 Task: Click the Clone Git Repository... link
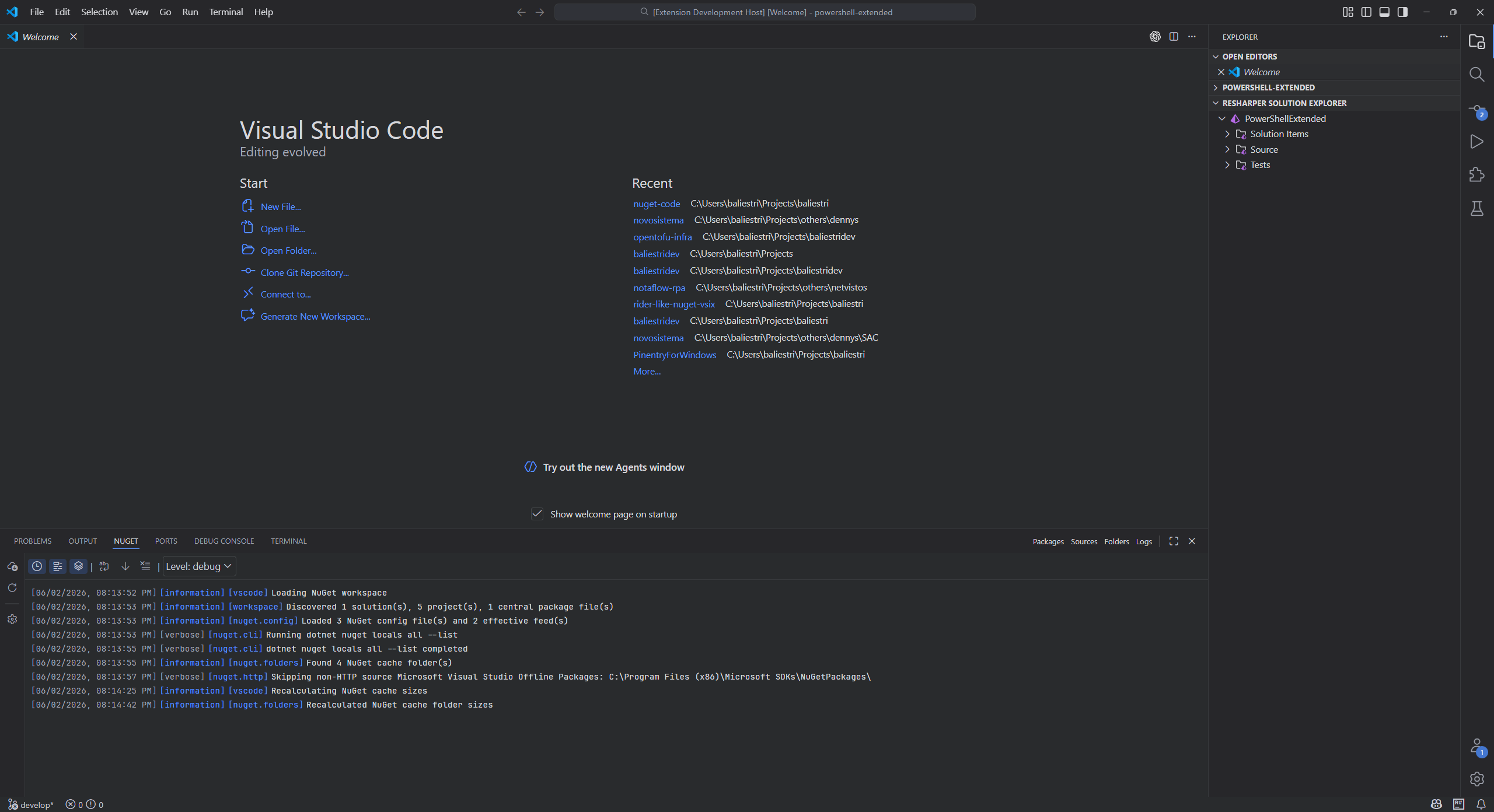305,272
